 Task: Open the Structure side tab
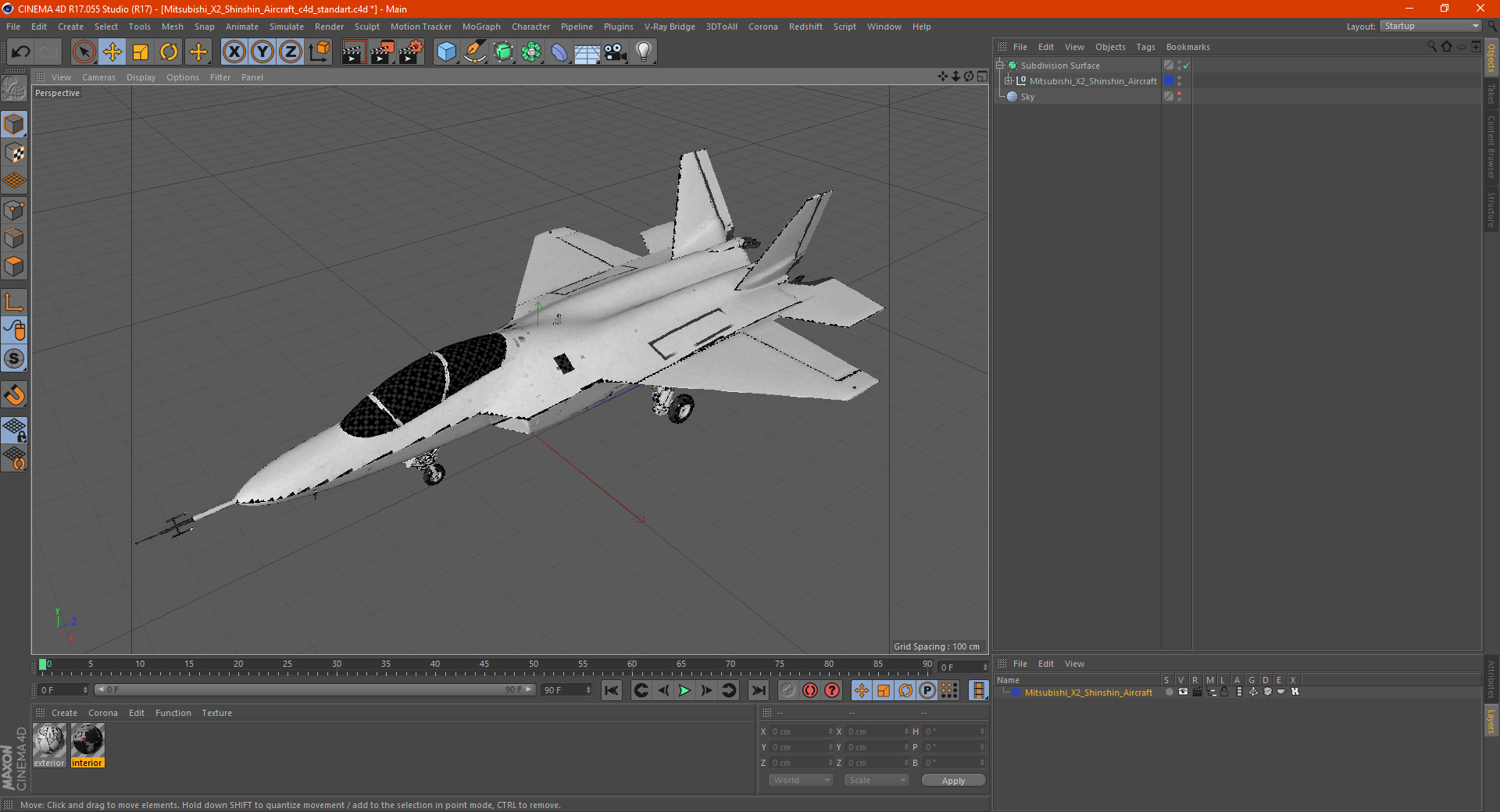tap(1491, 209)
